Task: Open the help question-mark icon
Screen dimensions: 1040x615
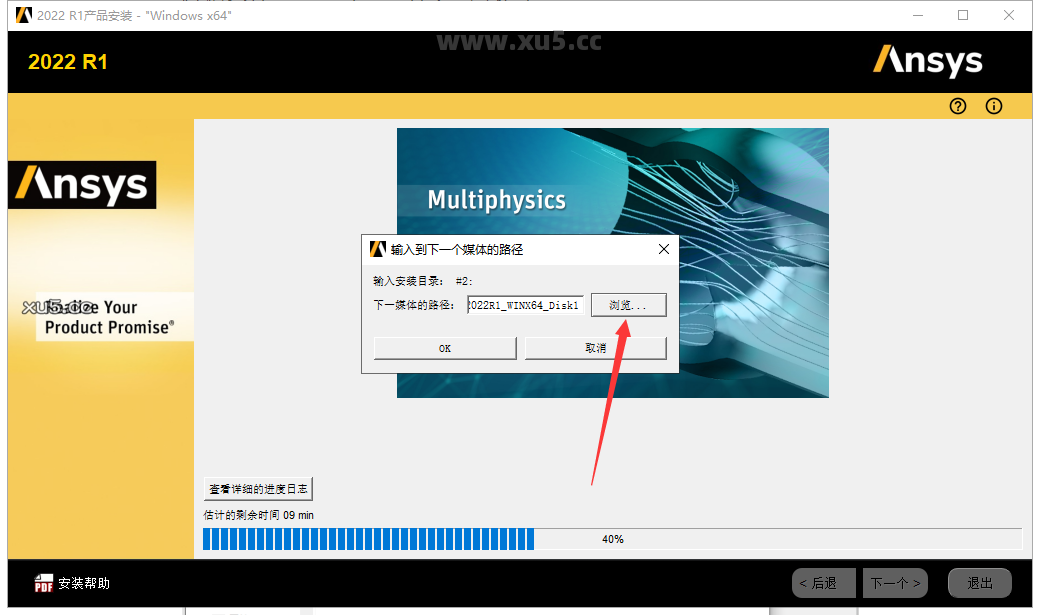Action: click(x=957, y=106)
